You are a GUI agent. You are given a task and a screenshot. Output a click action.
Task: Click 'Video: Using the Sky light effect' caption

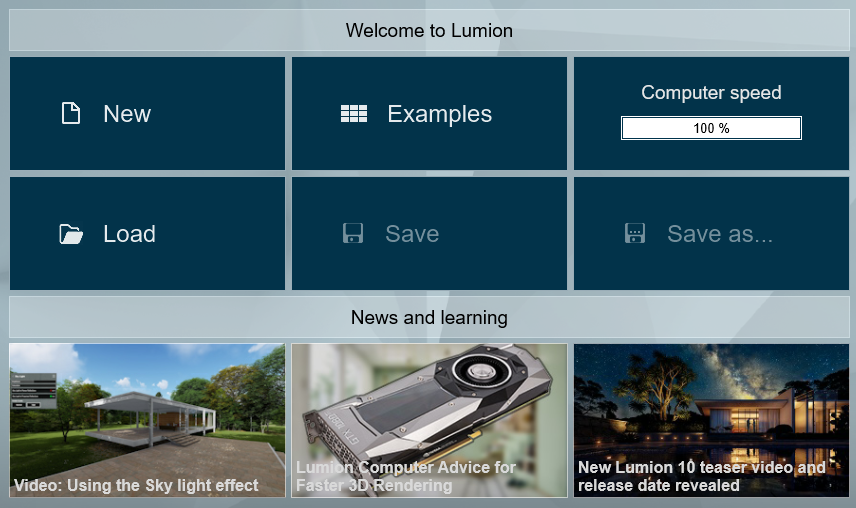(x=136, y=486)
